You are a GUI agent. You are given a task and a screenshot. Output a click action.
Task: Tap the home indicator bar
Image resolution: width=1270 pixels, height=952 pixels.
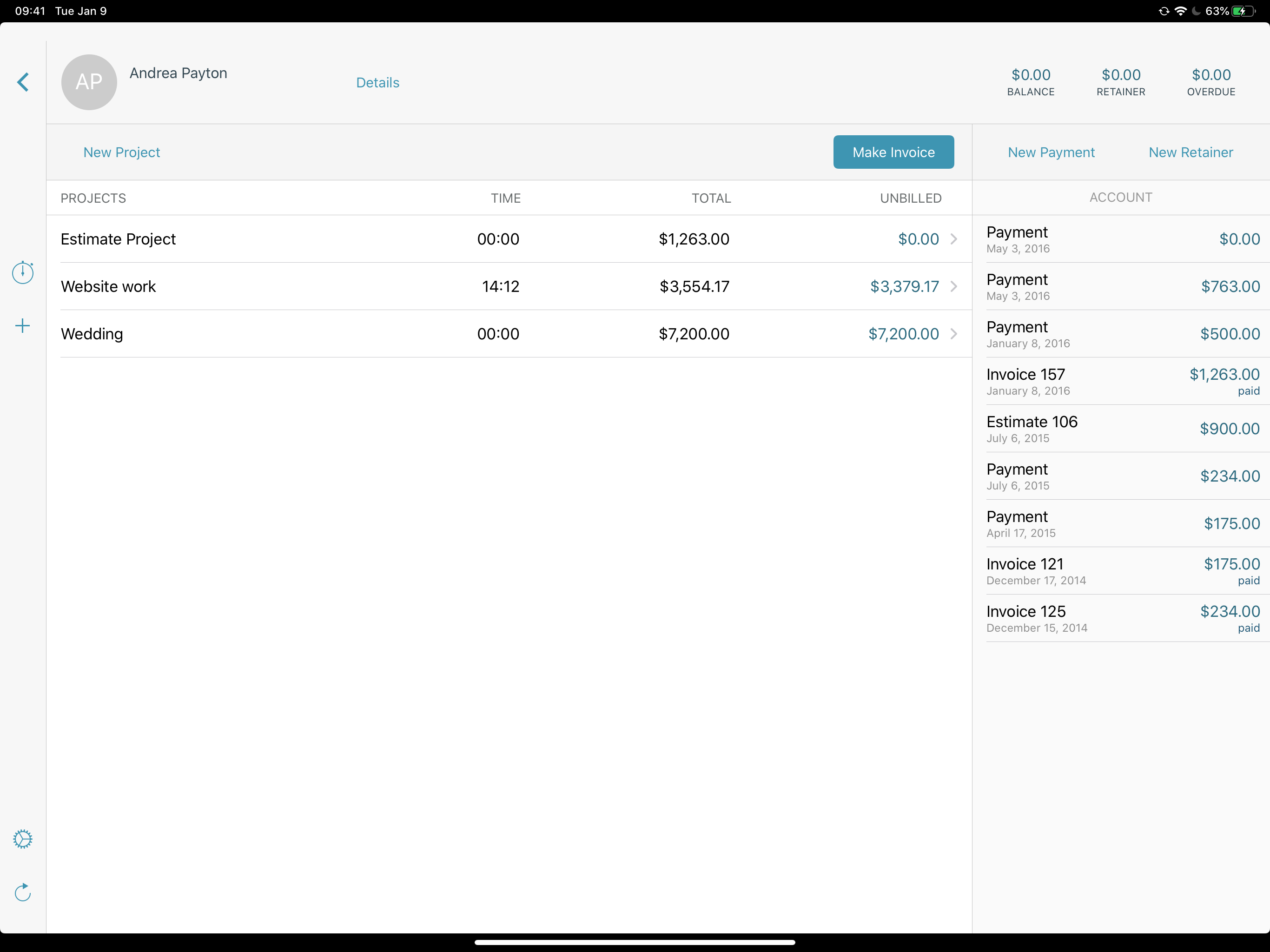[x=635, y=942]
